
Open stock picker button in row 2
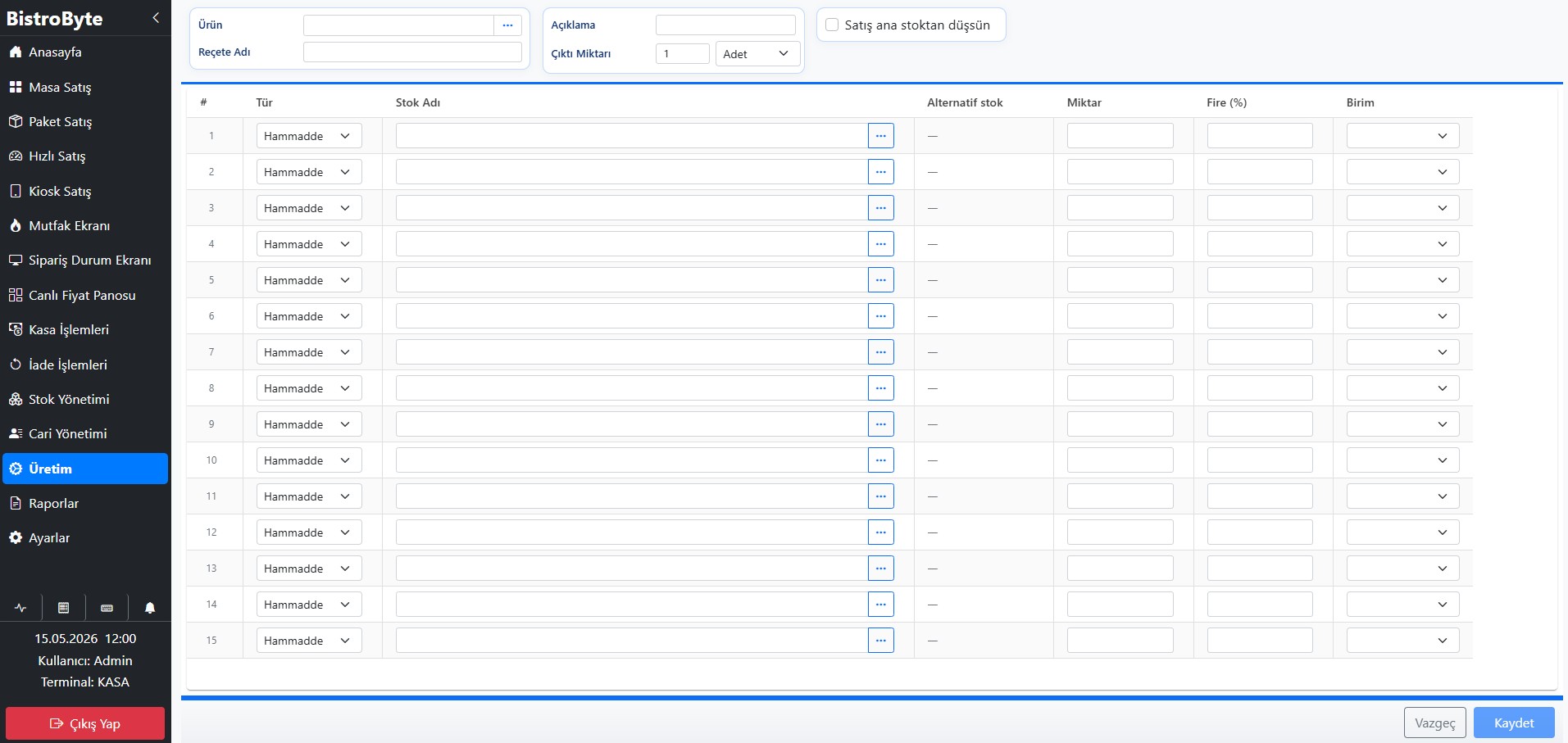880,172
